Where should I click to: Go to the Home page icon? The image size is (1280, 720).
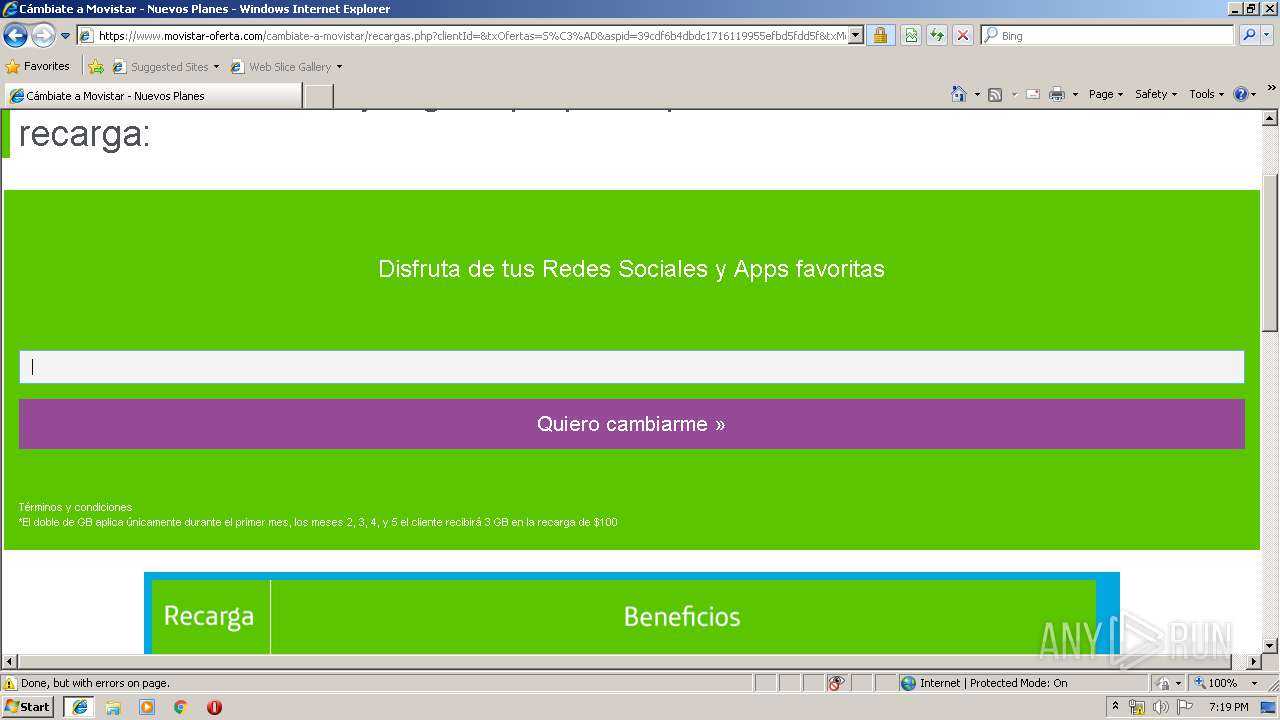(959, 94)
